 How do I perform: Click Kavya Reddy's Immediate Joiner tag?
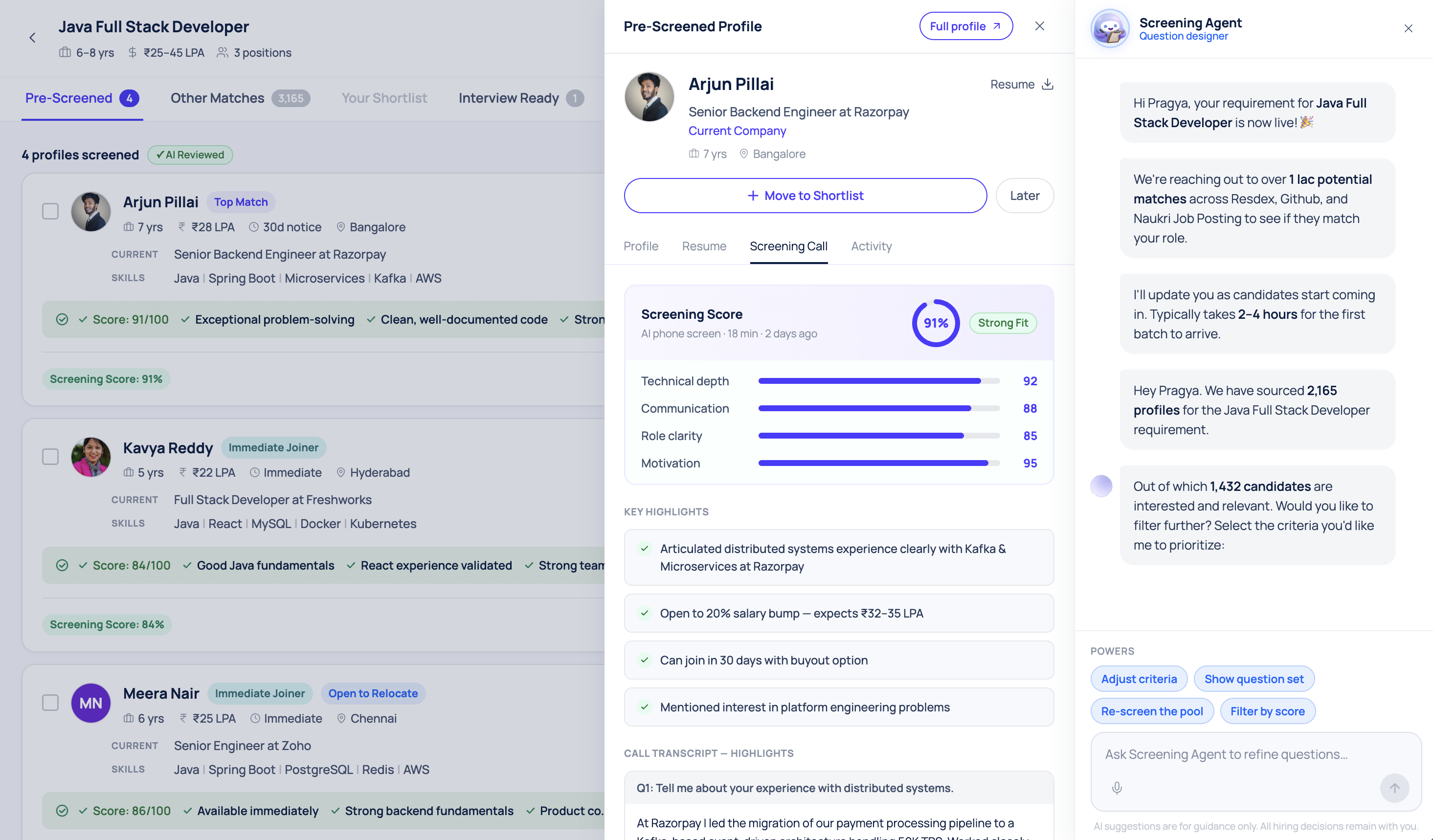coord(273,447)
